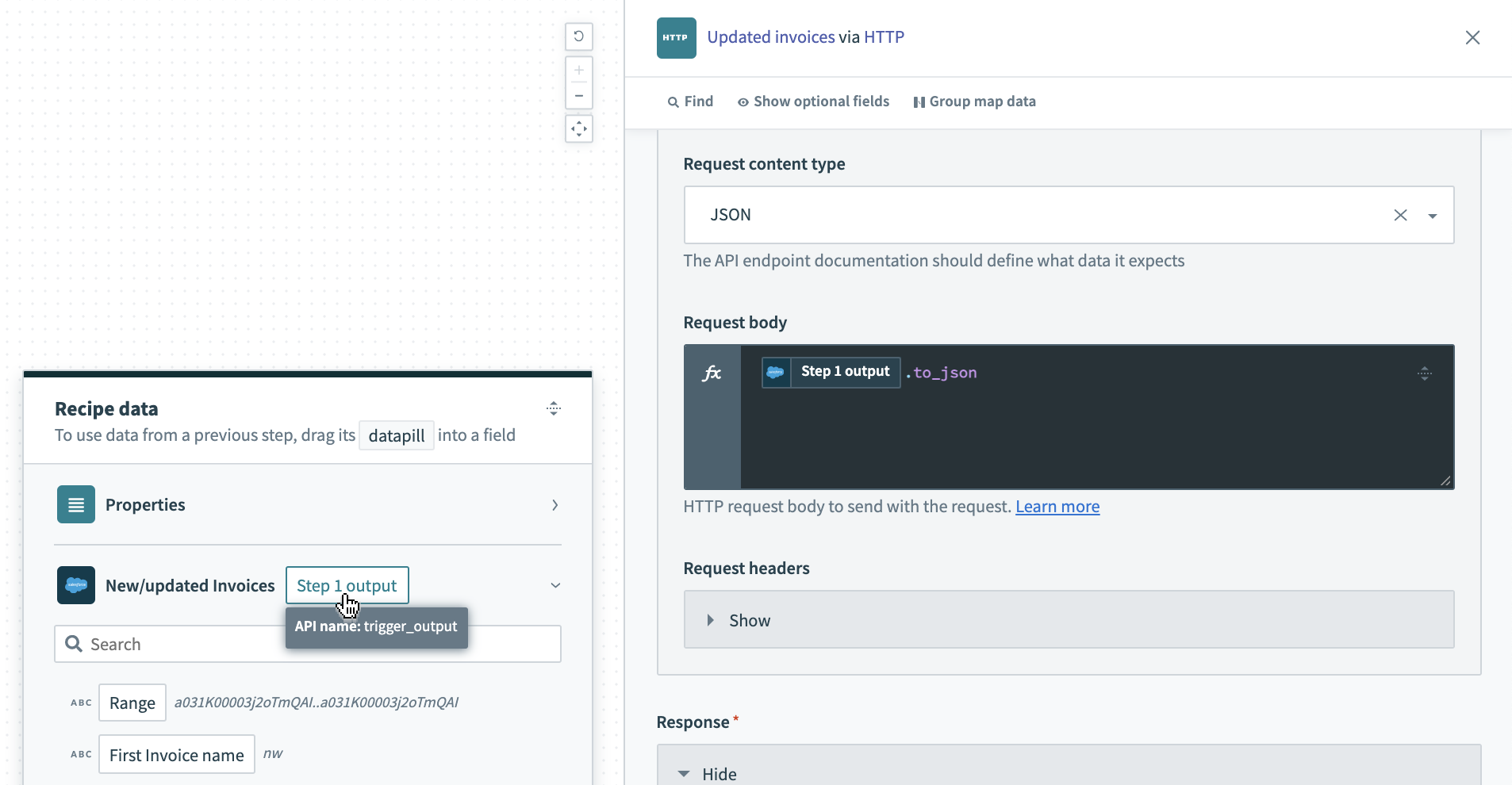
Task: Expand the Request headers Show section
Action: coord(739,620)
